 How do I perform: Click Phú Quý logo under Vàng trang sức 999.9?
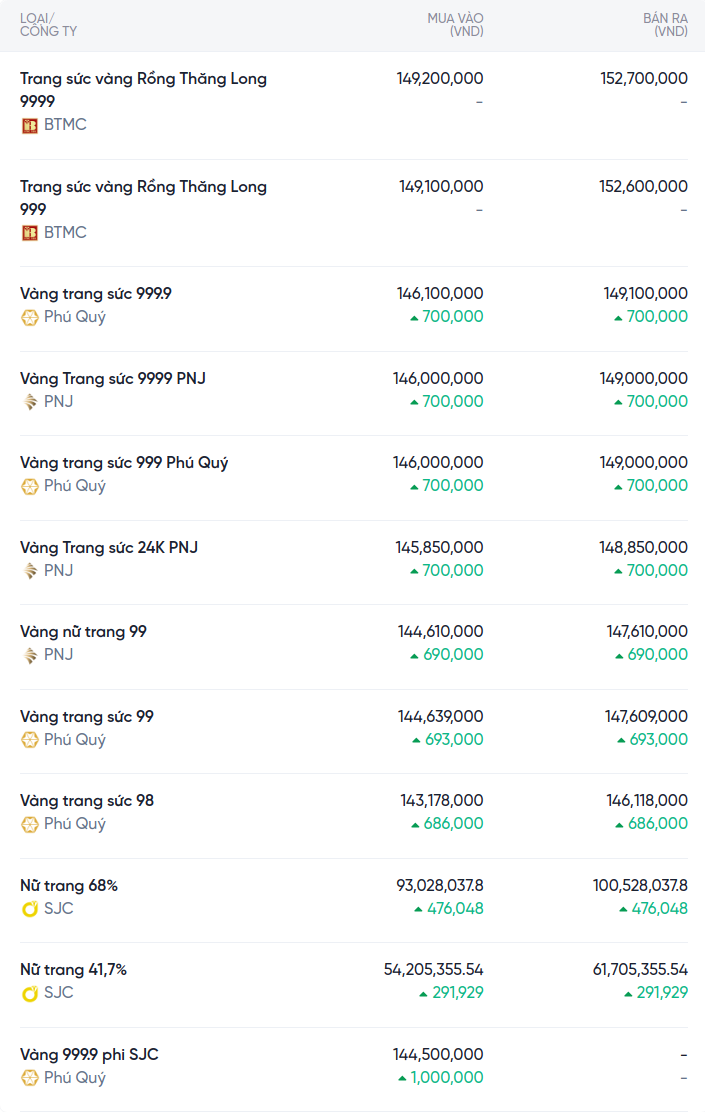29,317
